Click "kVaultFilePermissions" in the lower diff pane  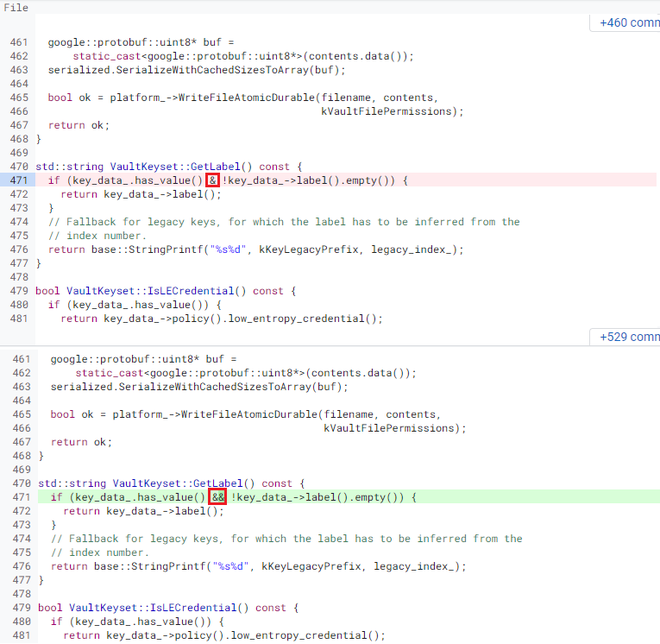pyautogui.click(x=391, y=428)
